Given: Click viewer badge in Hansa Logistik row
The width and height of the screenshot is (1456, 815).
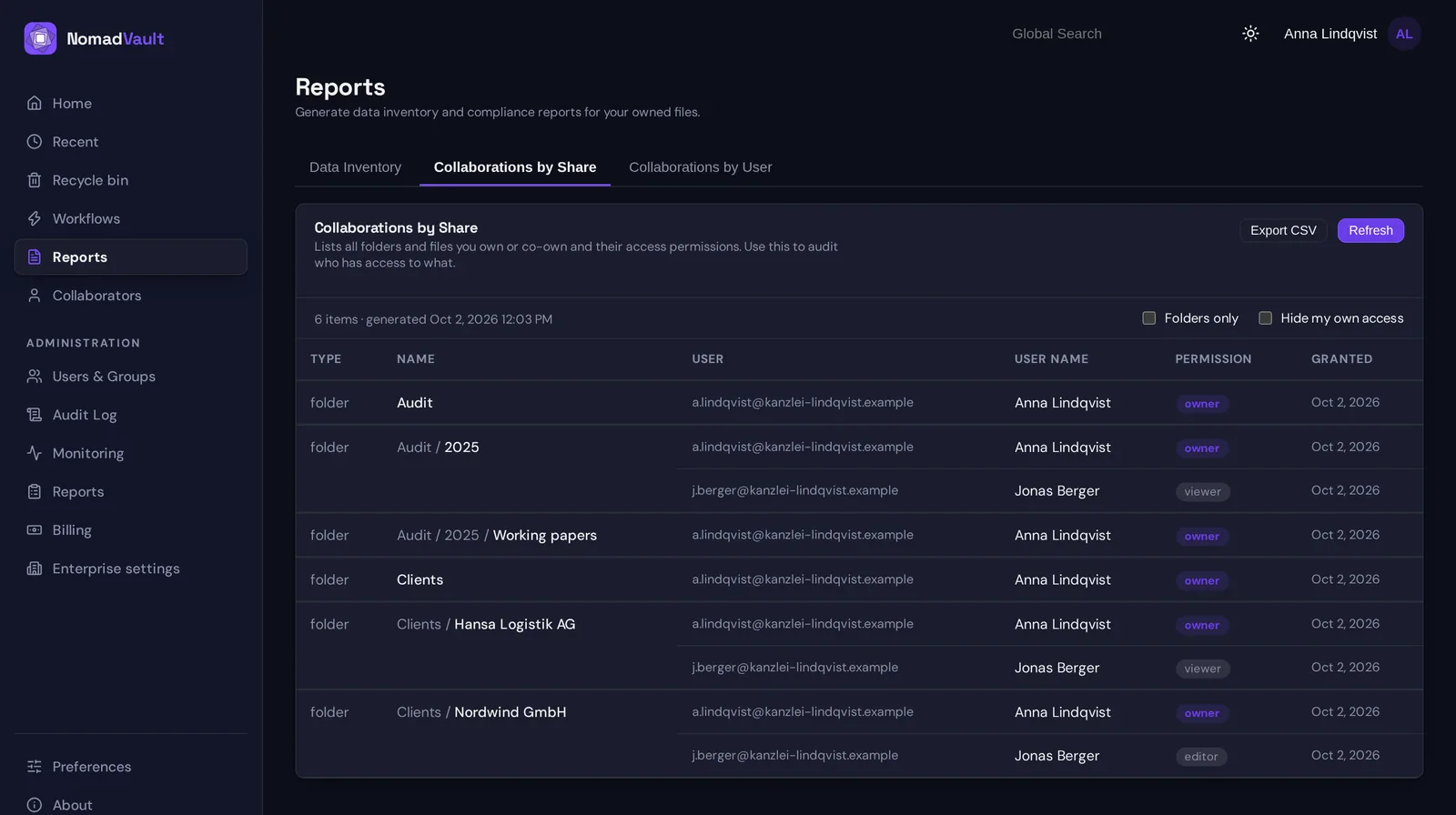Looking at the screenshot, I should click(1203, 669).
